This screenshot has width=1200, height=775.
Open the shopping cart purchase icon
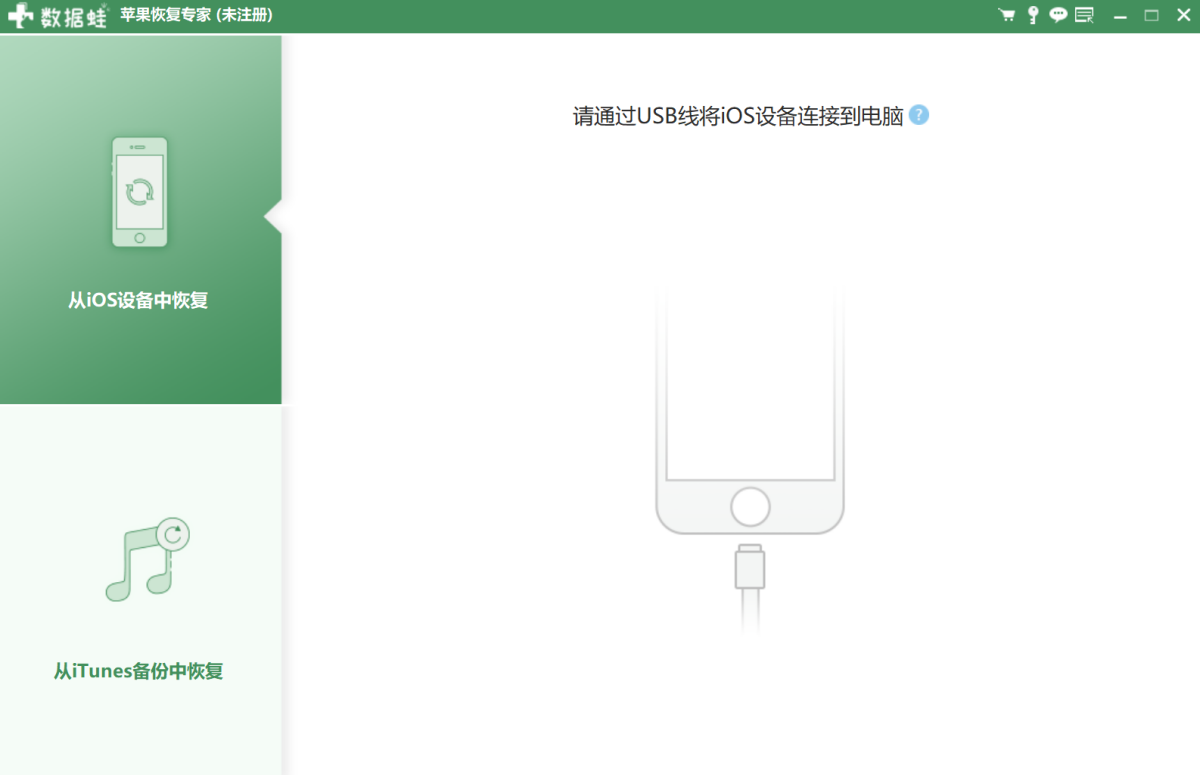(x=1007, y=15)
